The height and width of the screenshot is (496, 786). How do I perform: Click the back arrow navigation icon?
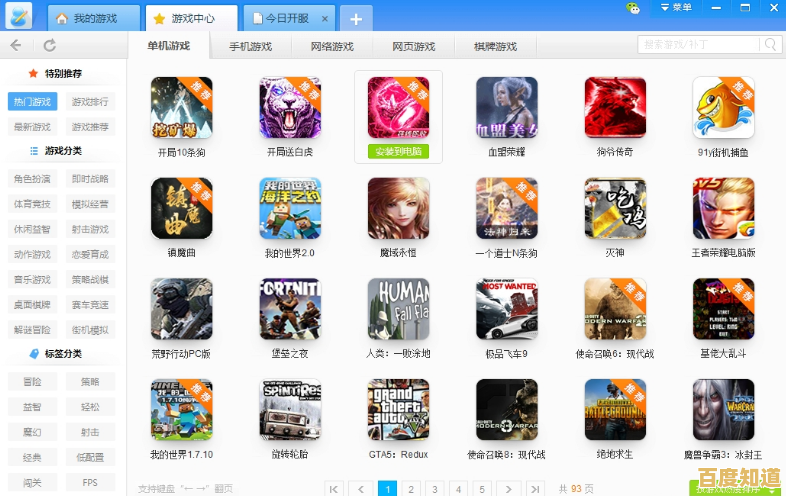pyautogui.click(x=16, y=45)
